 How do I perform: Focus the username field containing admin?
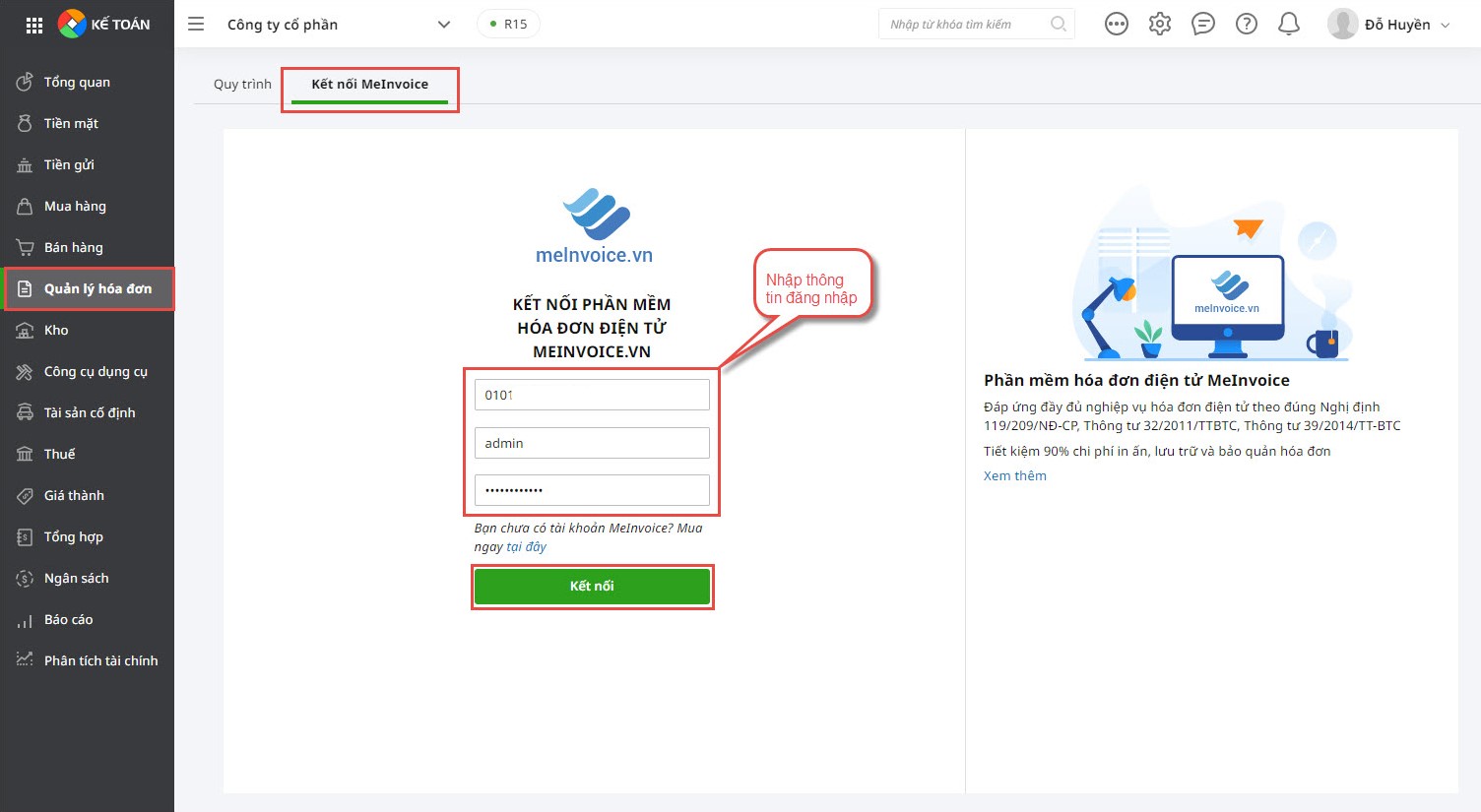pos(592,443)
